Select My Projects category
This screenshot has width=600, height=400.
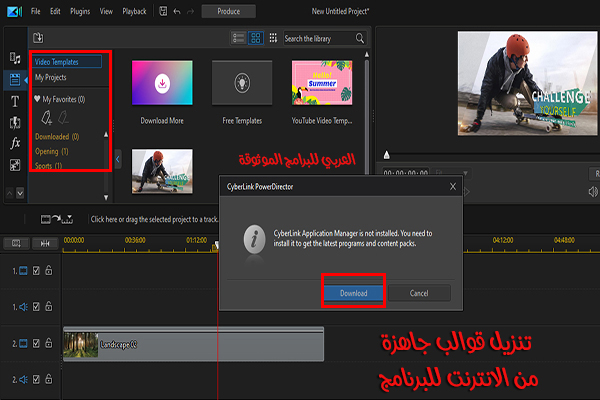(x=51, y=77)
